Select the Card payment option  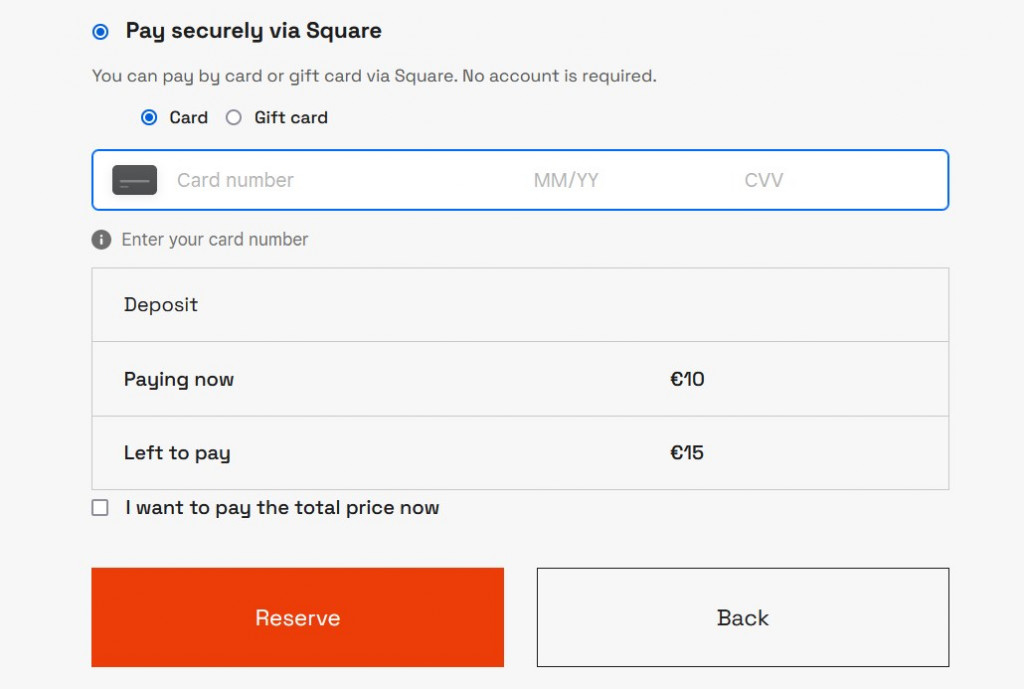point(148,117)
